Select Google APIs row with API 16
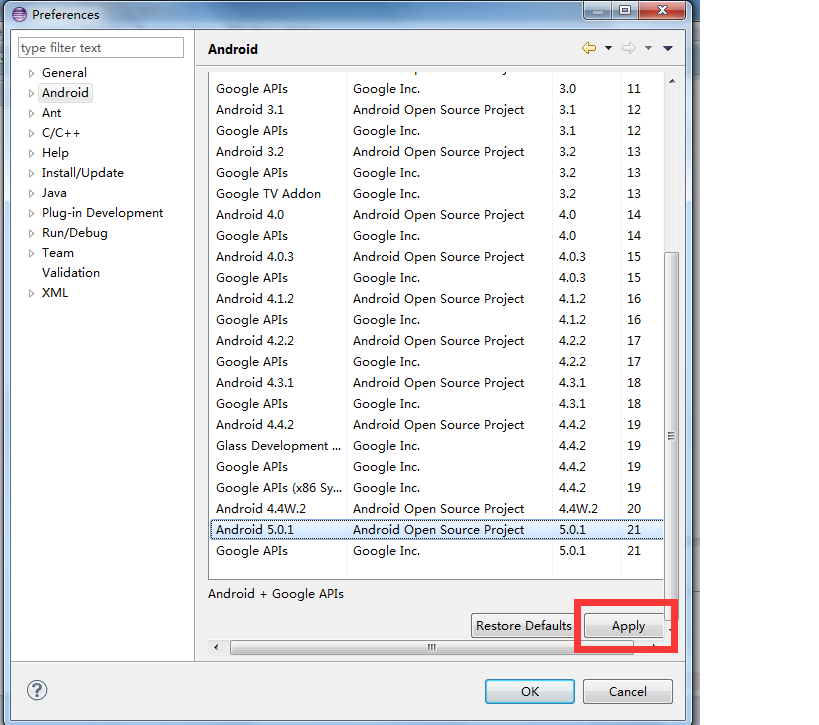The height and width of the screenshot is (725, 819). tap(436, 320)
